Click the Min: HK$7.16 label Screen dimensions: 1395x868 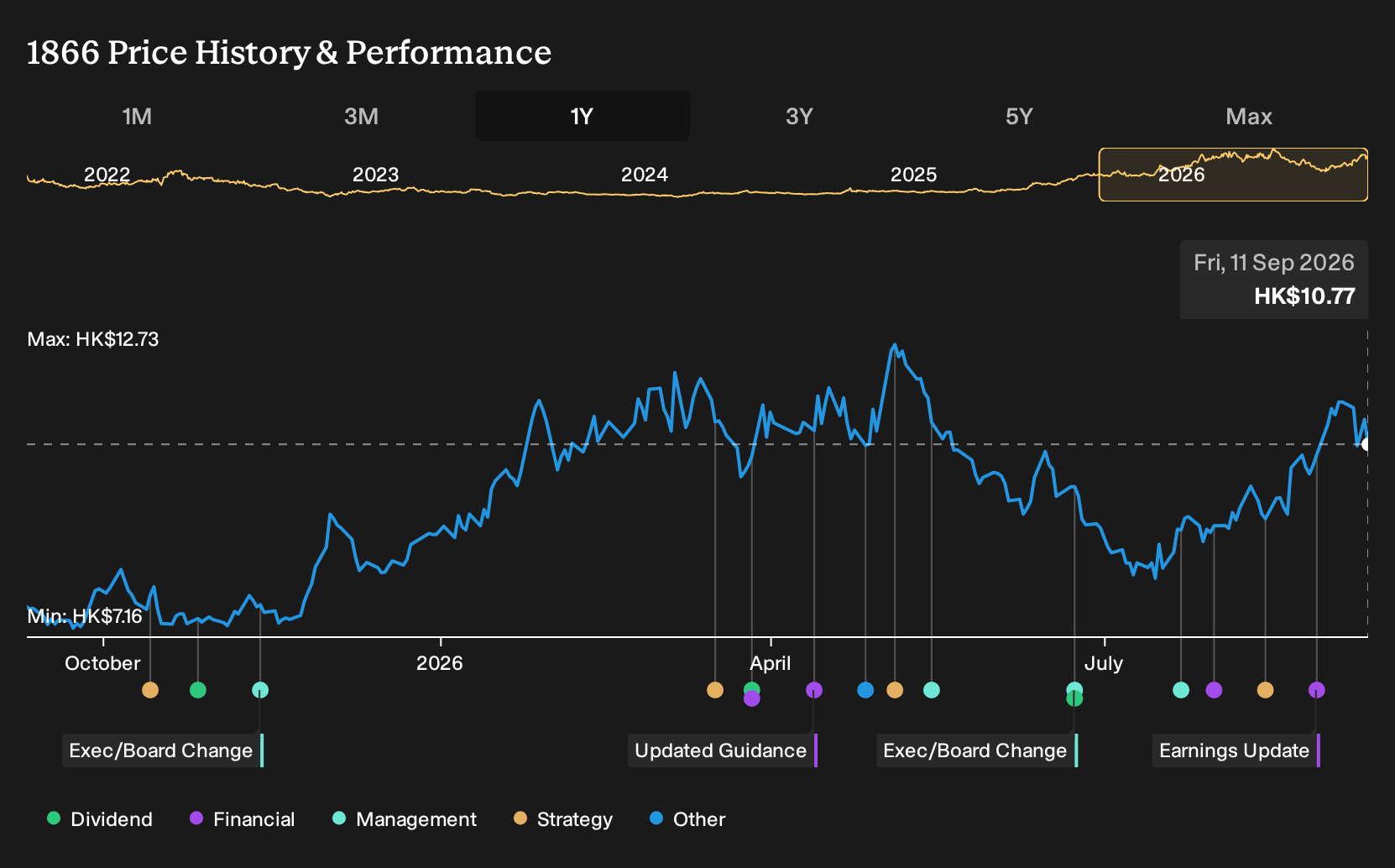85,616
